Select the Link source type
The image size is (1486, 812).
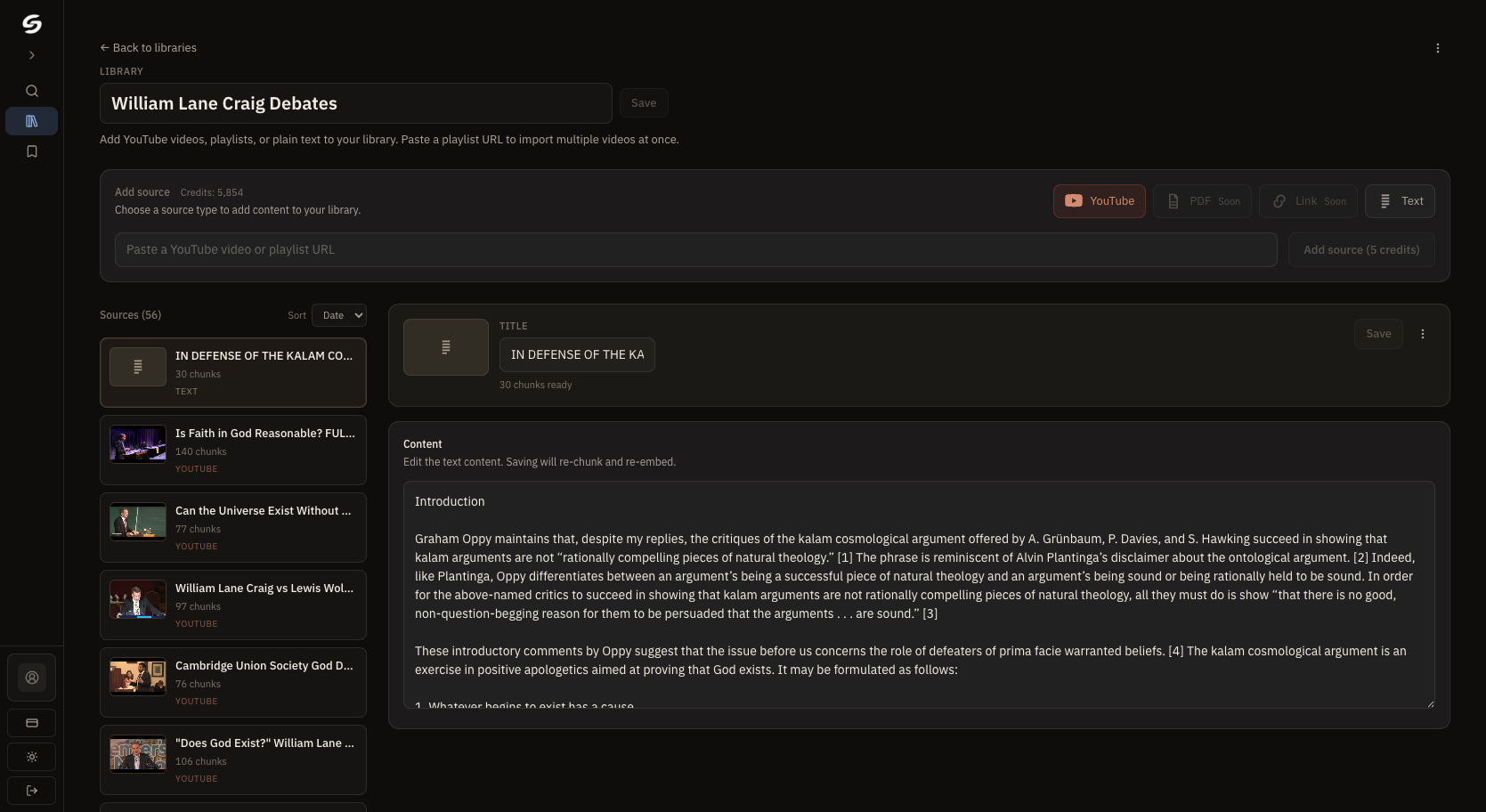tap(1309, 201)
